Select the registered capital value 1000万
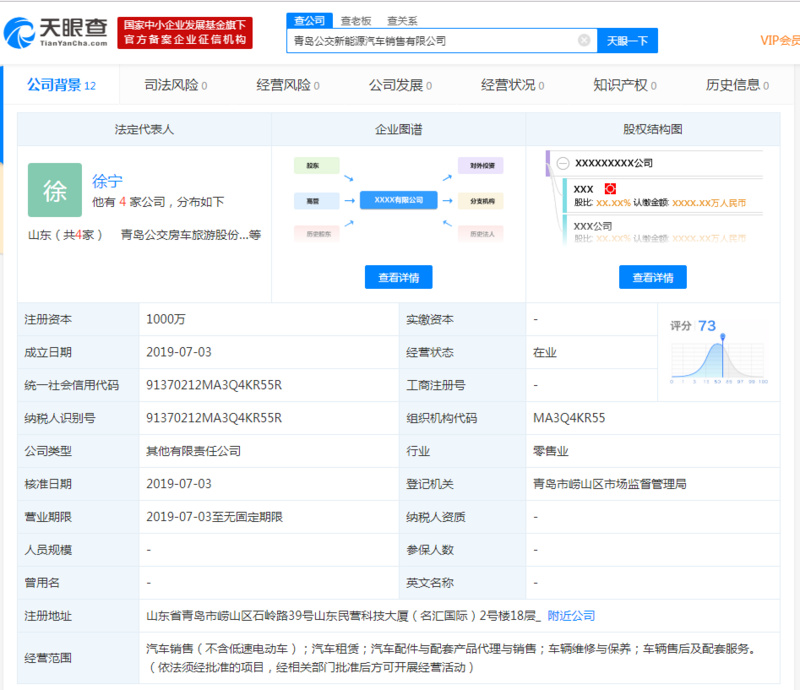The height and width of the screenshot is (690, 800). (x=166, y=319)
